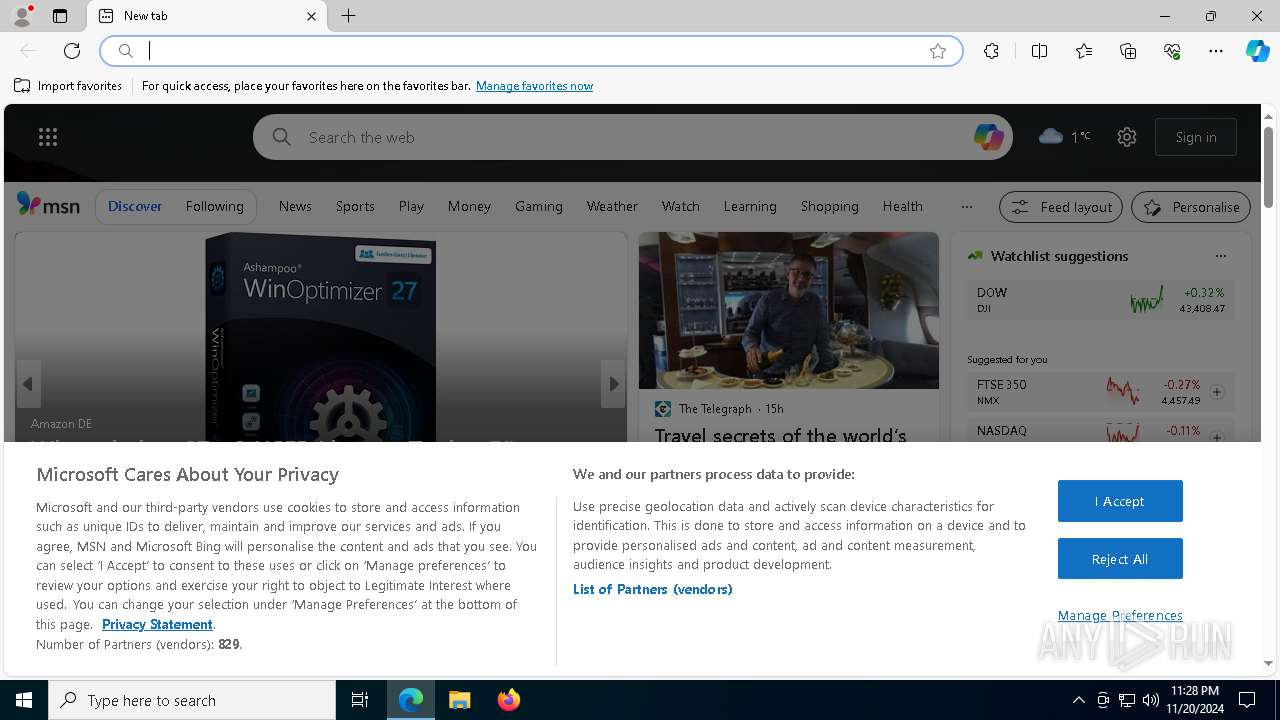Open the Windows Start menu
This screenshot has height=720, width=1280.
[x=24, y=700]
